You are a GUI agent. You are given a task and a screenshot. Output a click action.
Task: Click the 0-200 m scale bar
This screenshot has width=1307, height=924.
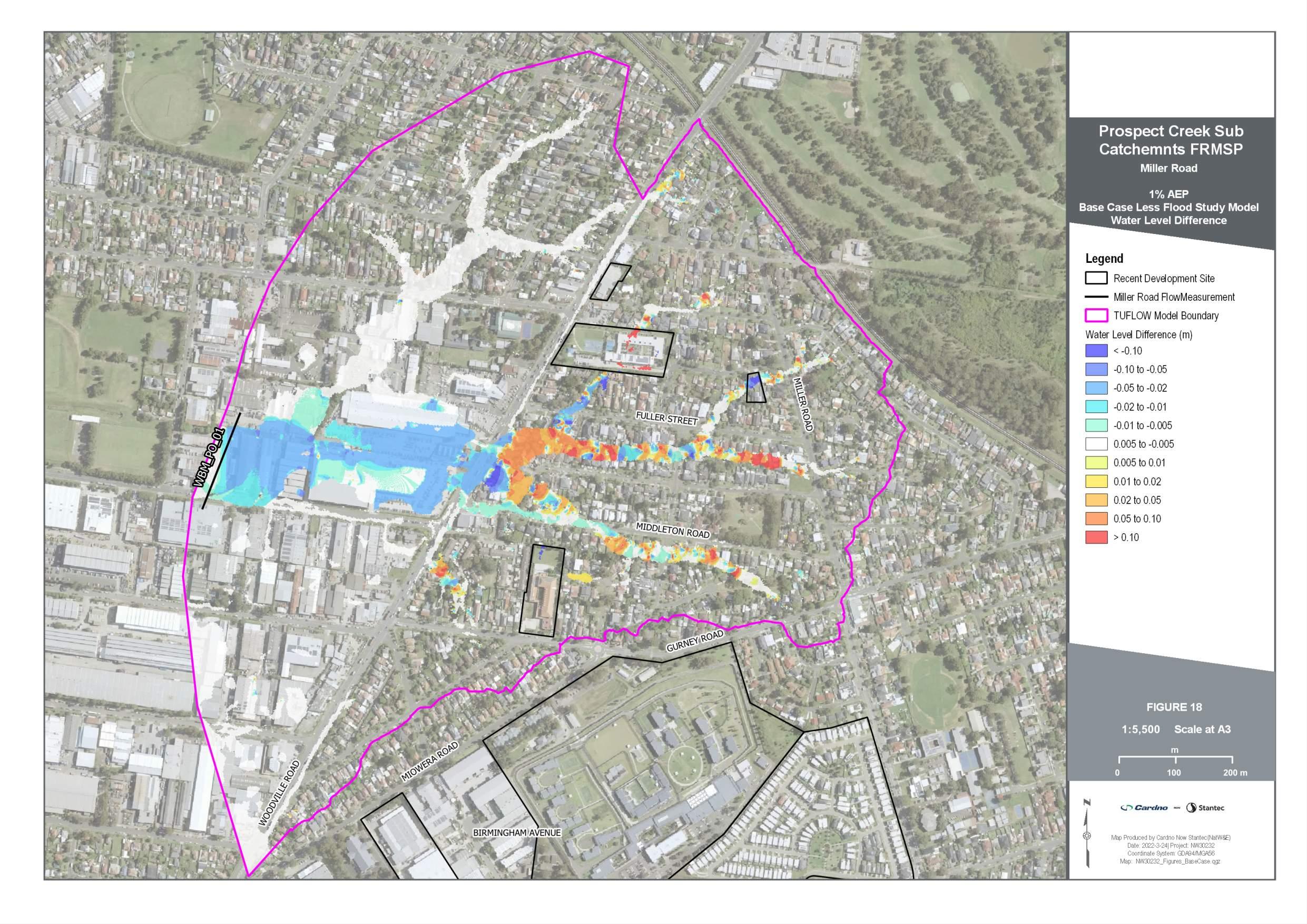click(x=1175, y=760)
